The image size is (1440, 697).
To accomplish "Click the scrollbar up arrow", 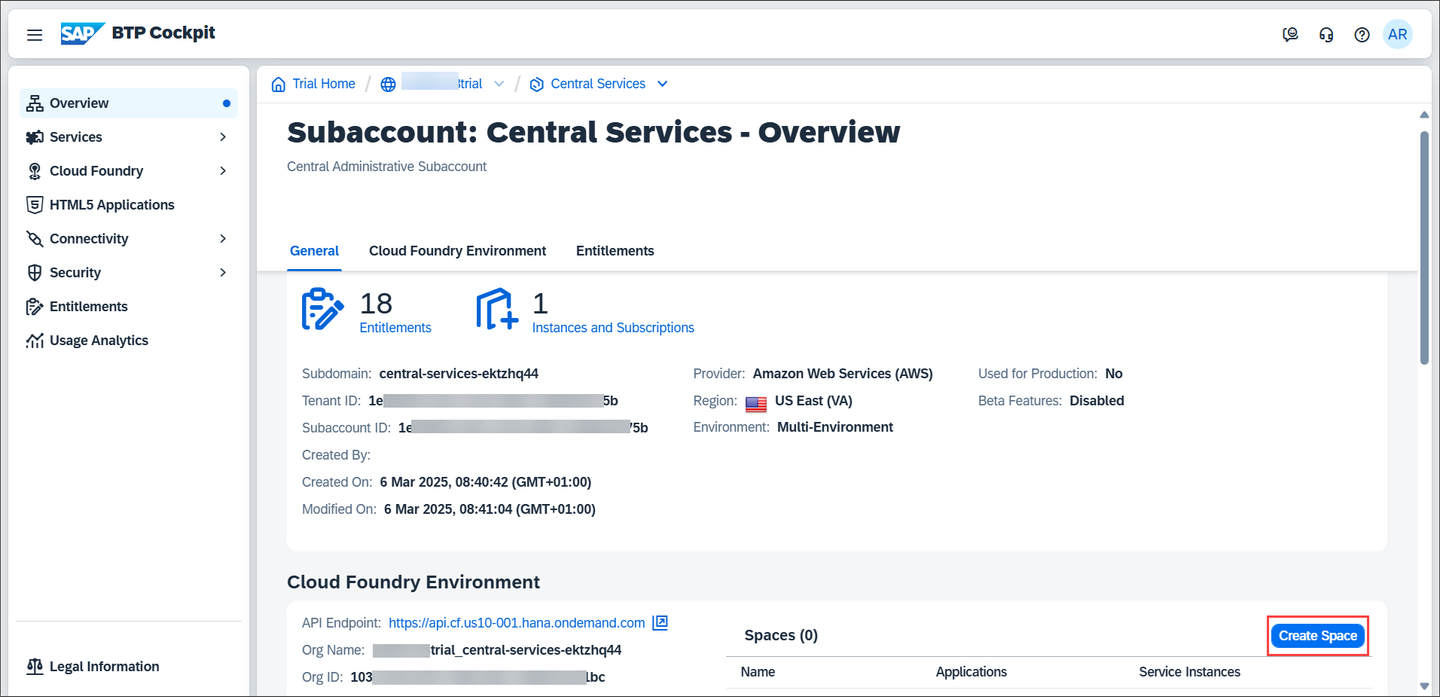I will [1424, 116].
